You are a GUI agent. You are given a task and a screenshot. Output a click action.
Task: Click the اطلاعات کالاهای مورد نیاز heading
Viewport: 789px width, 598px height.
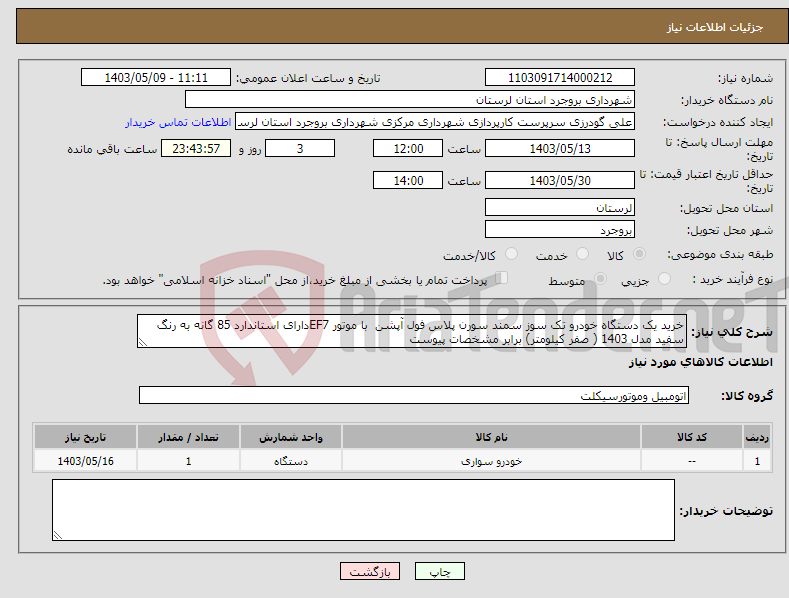coord(700,362)
